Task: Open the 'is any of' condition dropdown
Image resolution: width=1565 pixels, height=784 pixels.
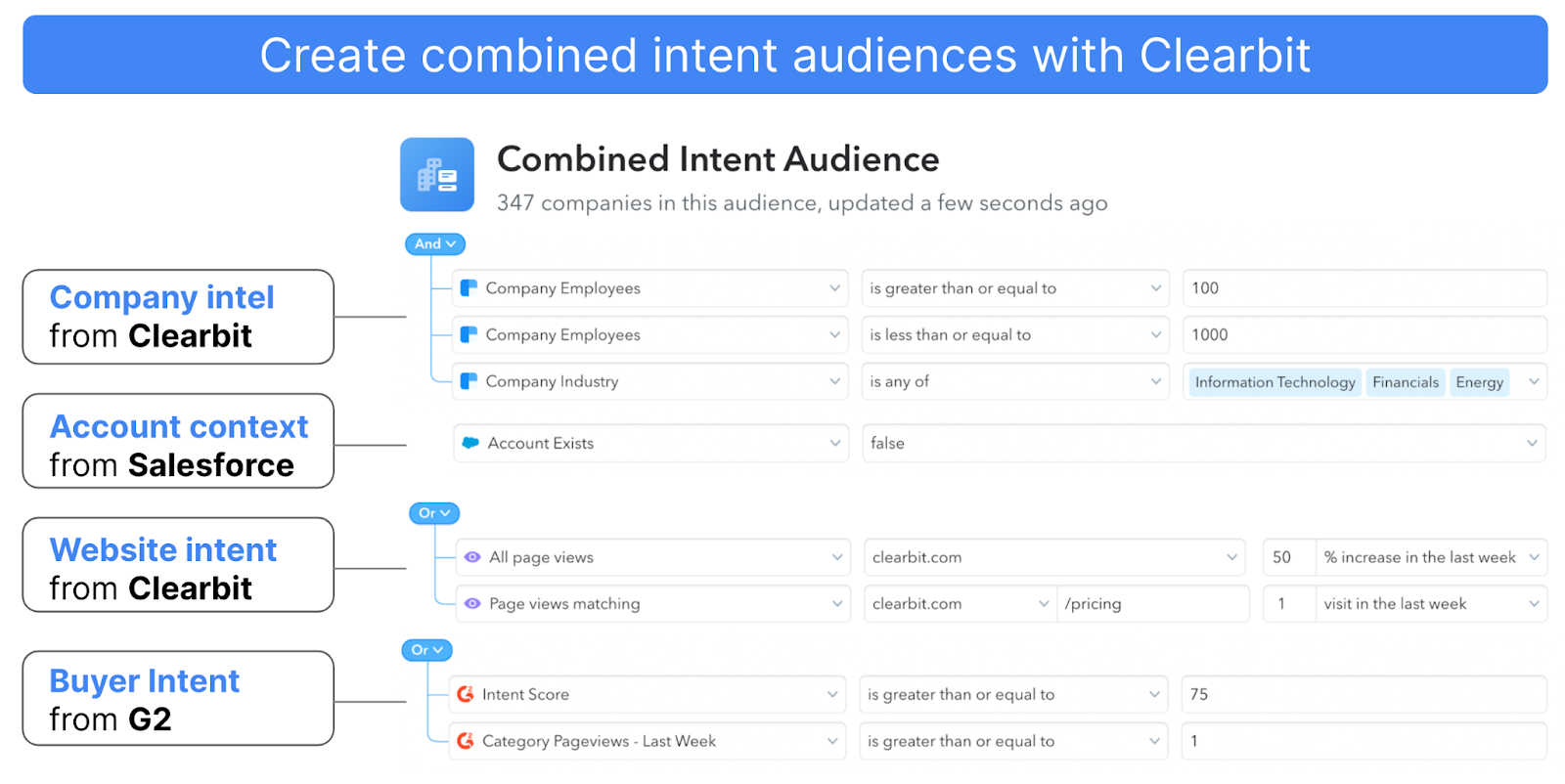Action: point(1014,381)
